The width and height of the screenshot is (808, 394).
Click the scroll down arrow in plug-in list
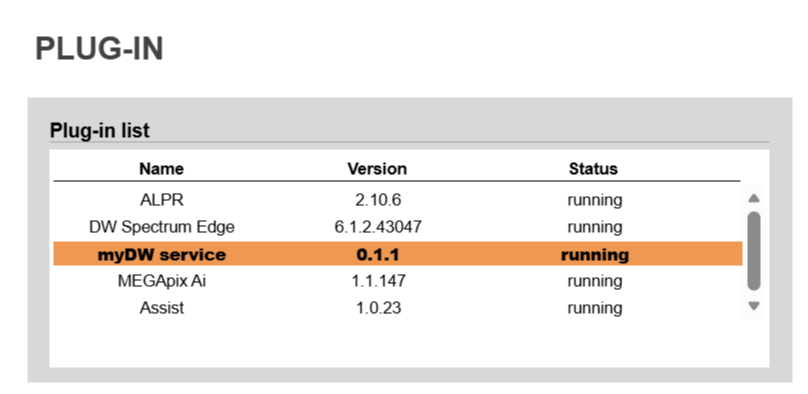click(x=754, y=306)
